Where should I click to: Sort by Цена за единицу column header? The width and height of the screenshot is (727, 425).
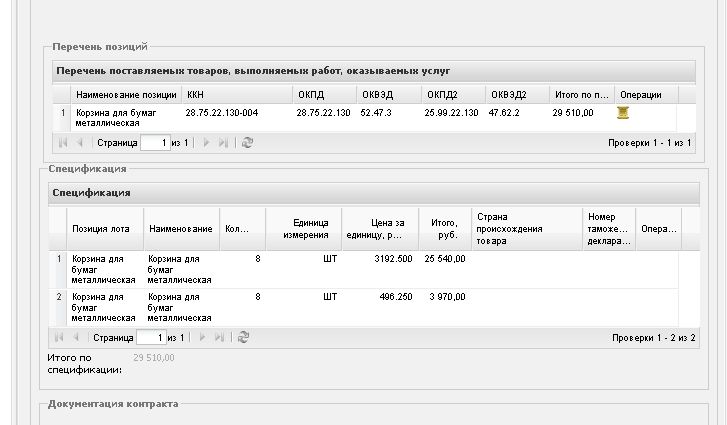click(380, 229)
